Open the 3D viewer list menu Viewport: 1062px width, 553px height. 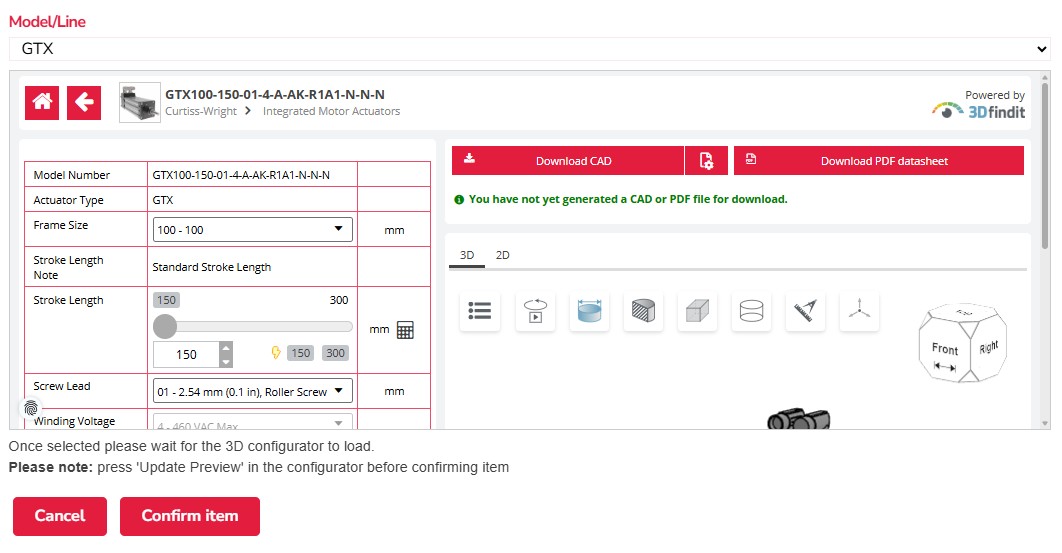coord(480,311)
